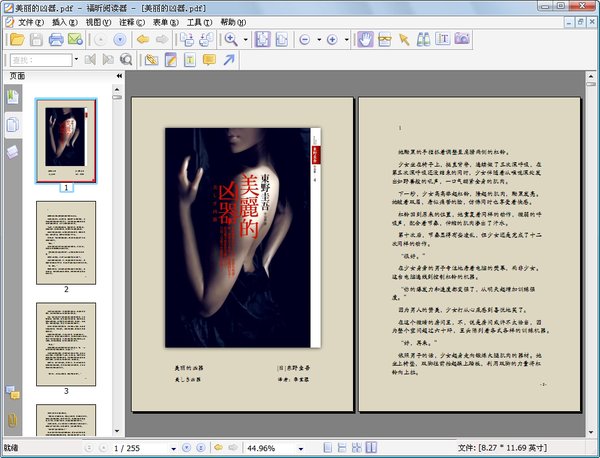Open the attachments paperclip panel icon

(x=12, y=418)
